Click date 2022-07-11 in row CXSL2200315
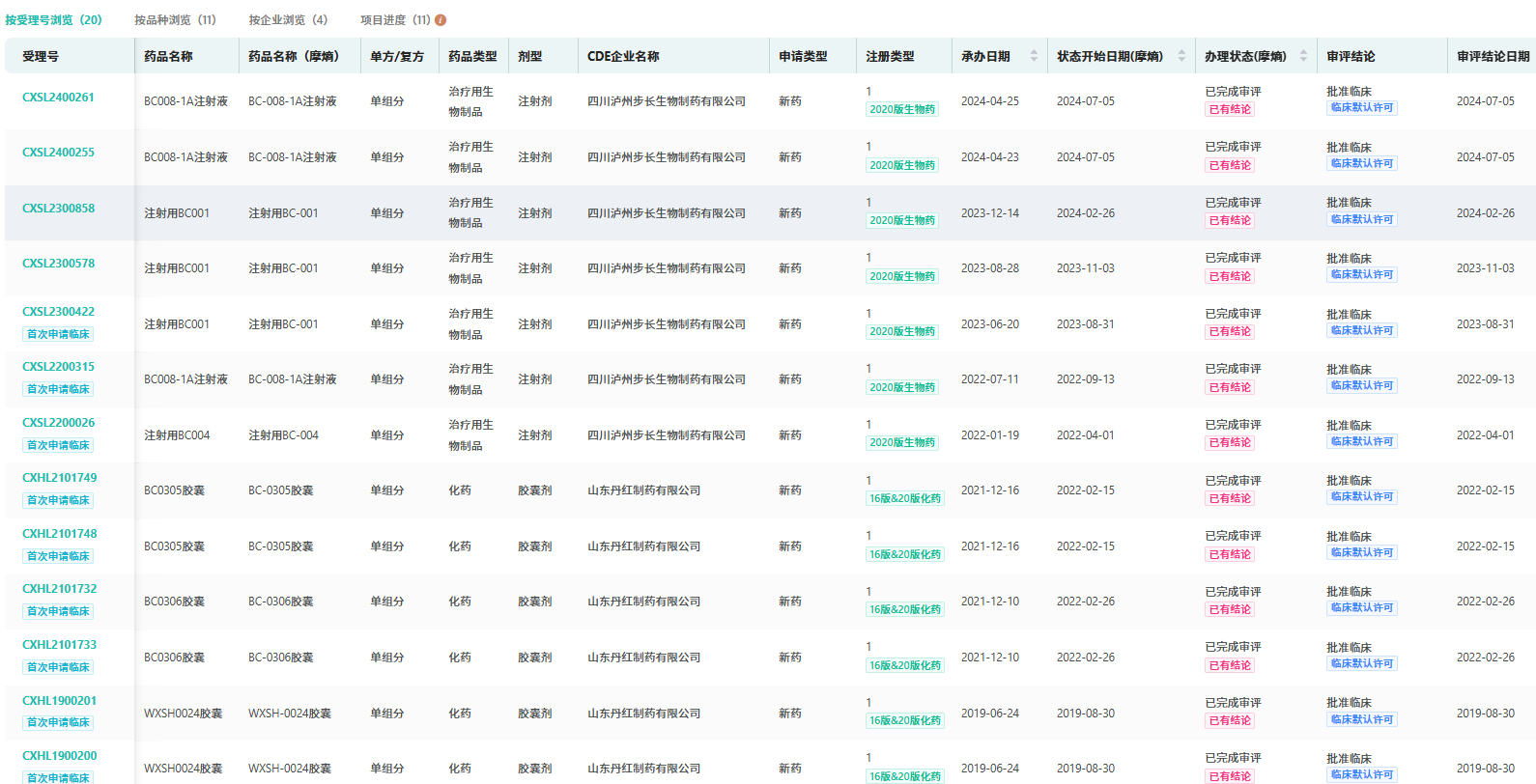The height and width of the screenshot is (784, 1536). coord(990,379)
